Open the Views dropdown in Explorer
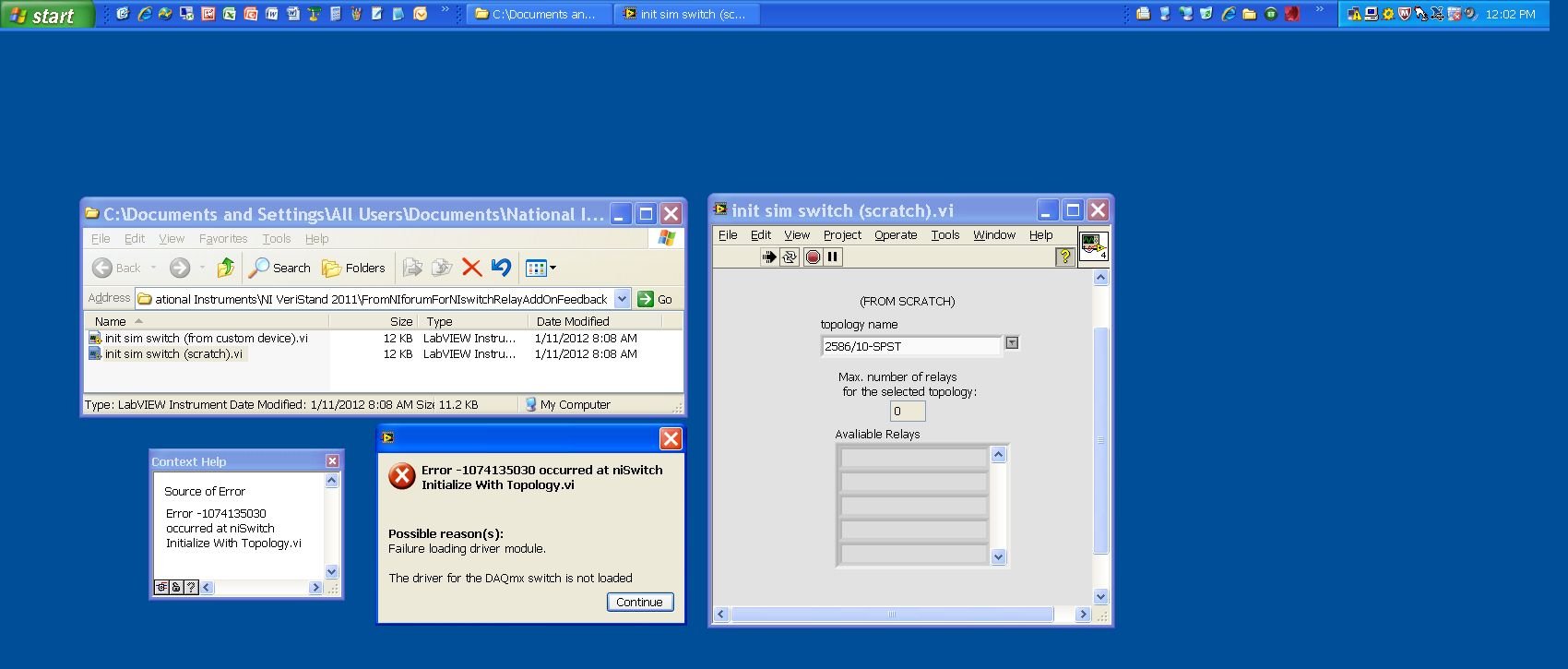This screenshot has width=1568, height=669. point(540,268)
